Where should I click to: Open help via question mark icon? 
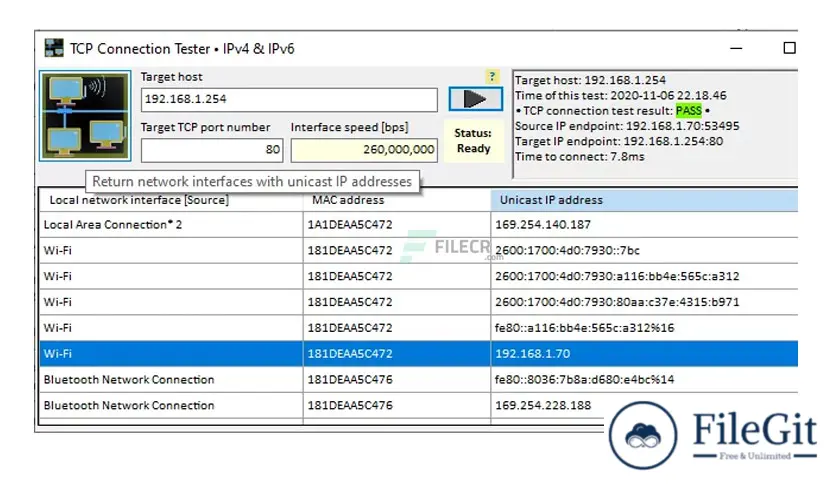[x=492, y=76]
